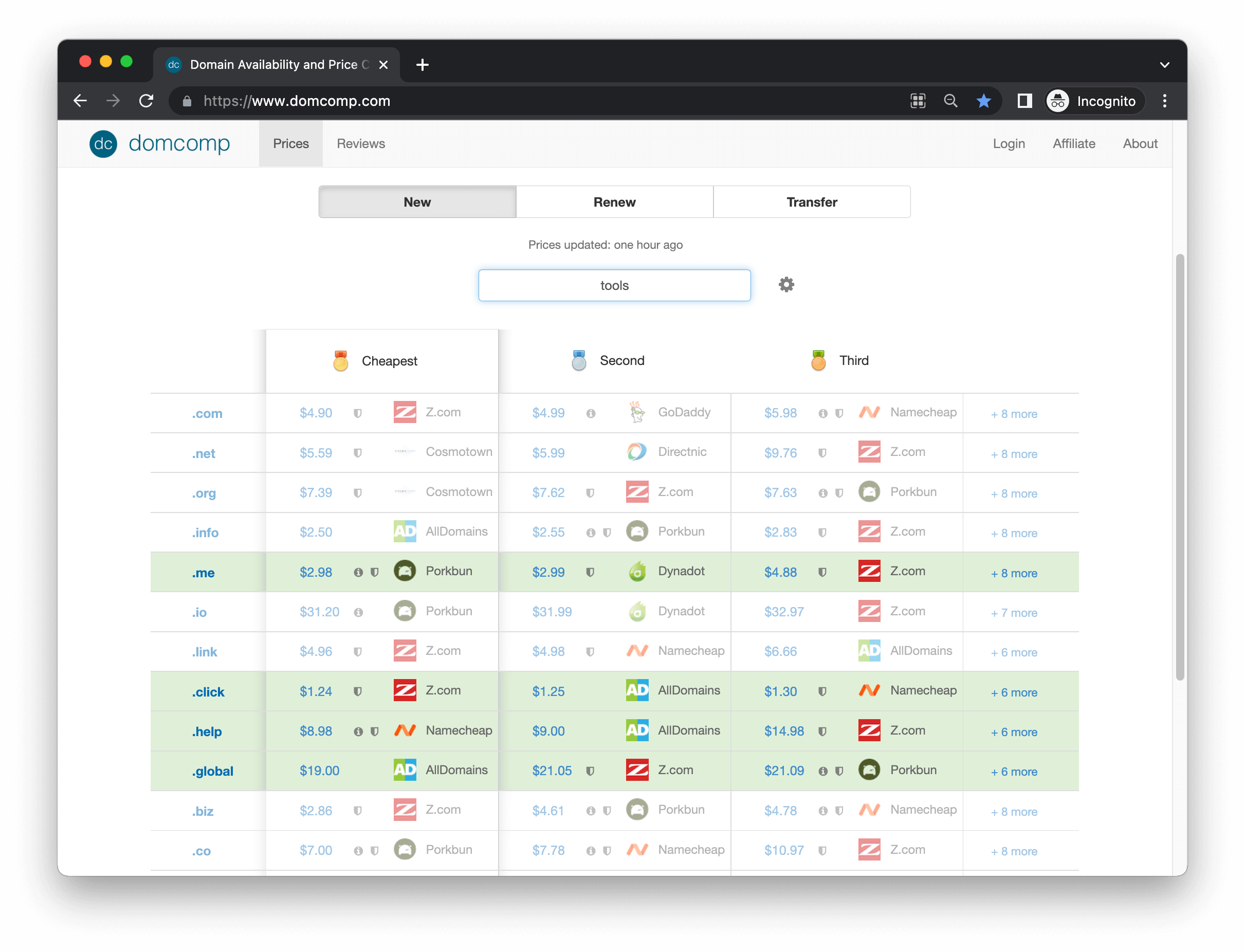Click Porkbun logo in .me row
1245x952 pixels.
coord(405,571)
